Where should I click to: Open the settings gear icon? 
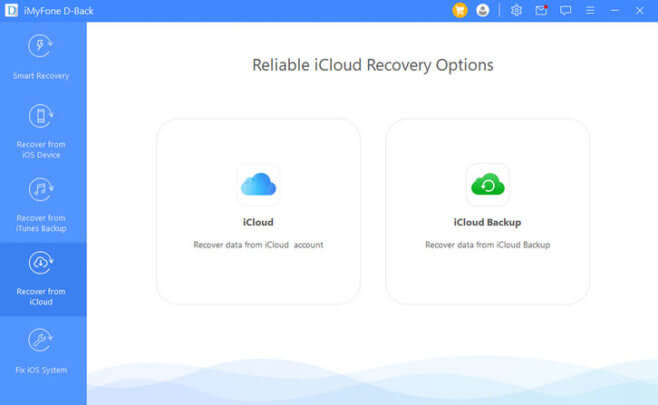point(516,10)
